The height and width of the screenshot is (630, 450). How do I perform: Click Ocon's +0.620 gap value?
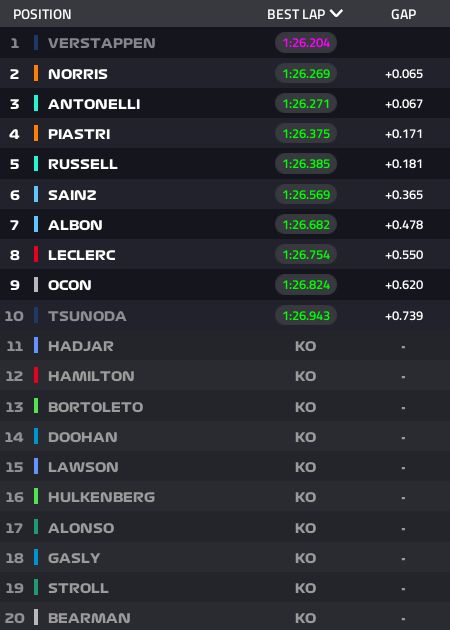404,285
